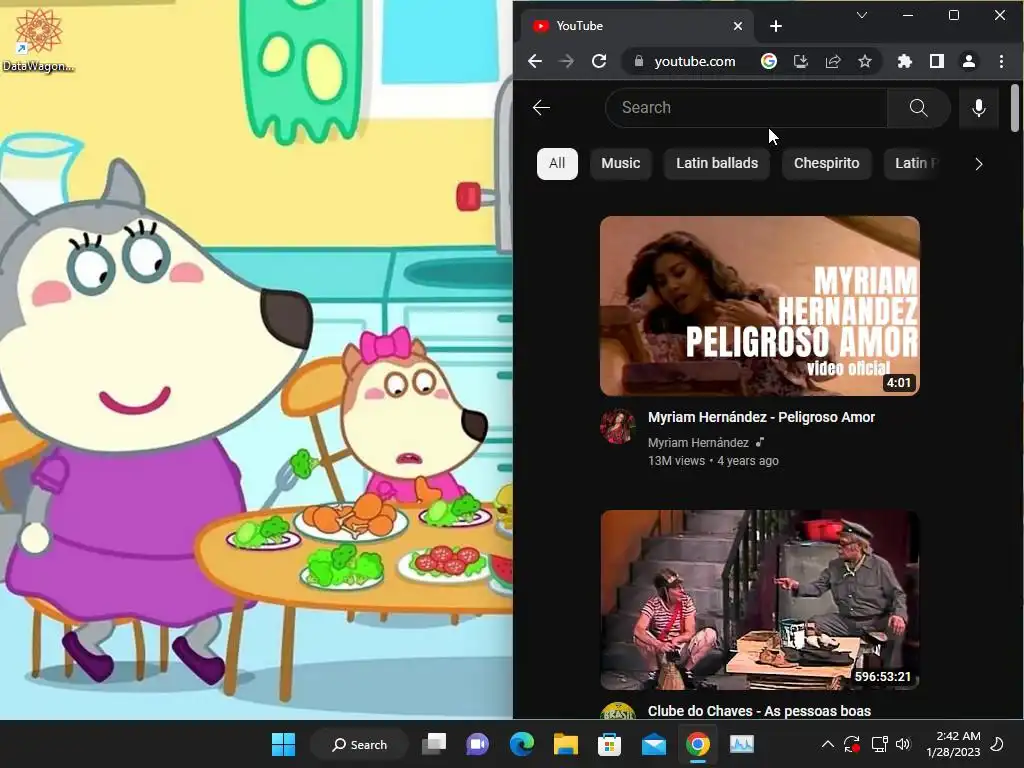Open the Windows Start menu
The image size is (1024, 768).
283,744
